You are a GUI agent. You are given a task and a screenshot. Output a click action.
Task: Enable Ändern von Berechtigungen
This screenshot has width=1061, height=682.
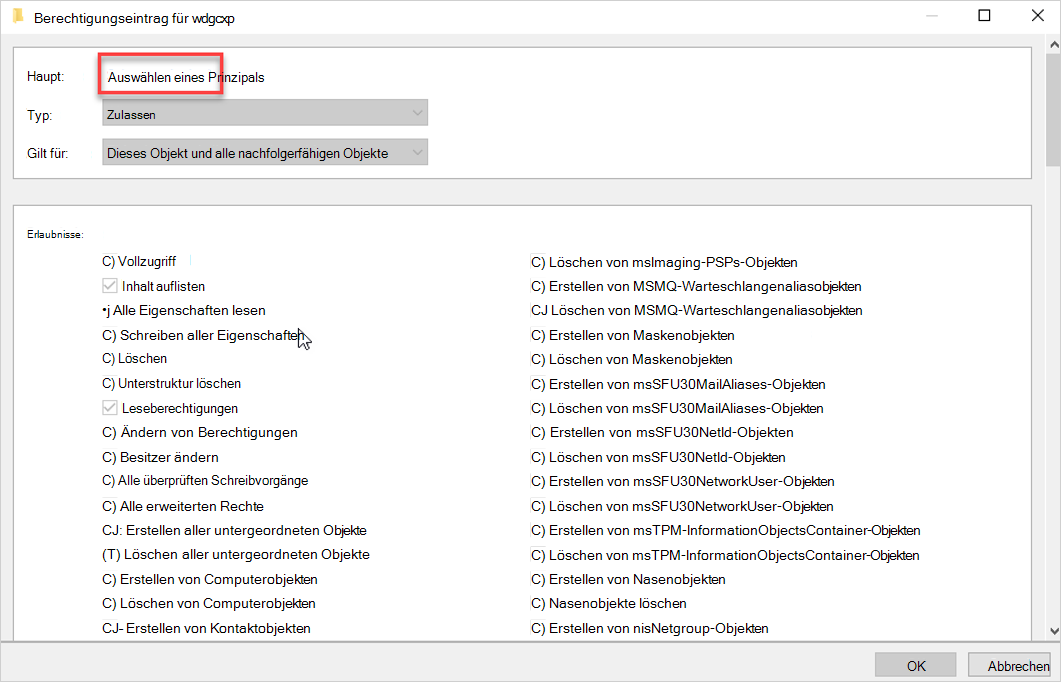[x=107, y=432]
